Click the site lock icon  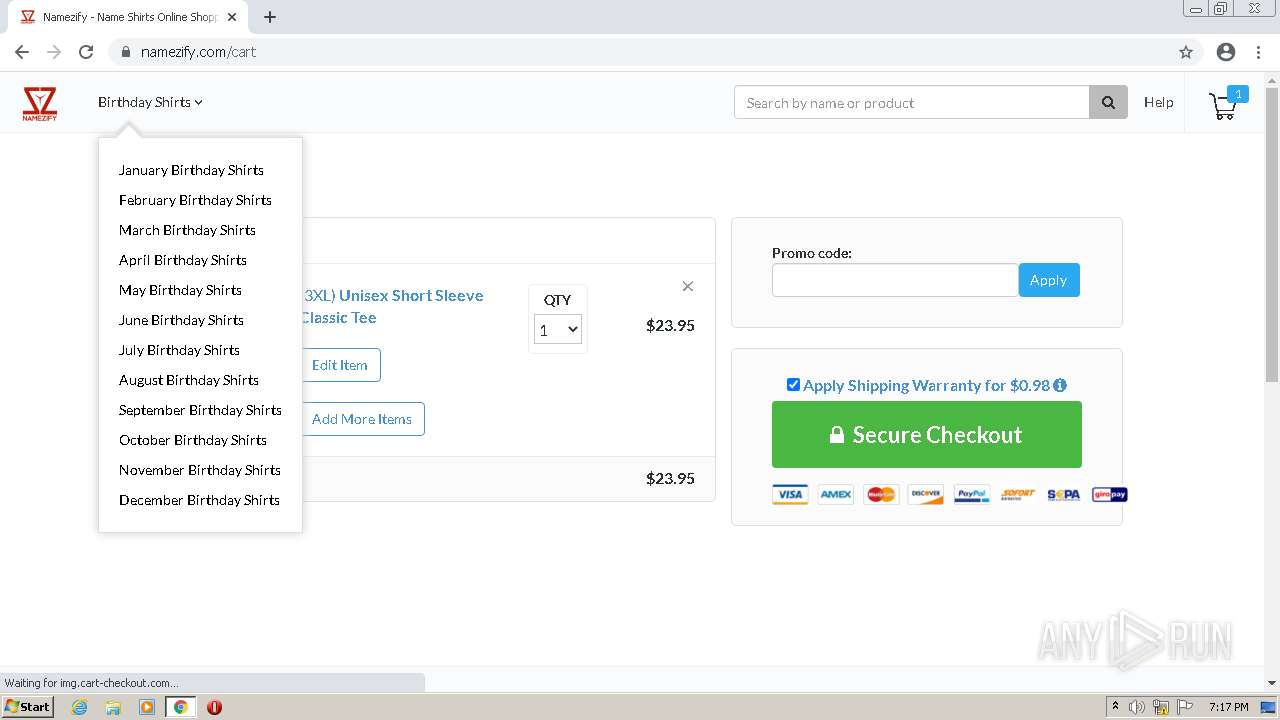point(126,52)
